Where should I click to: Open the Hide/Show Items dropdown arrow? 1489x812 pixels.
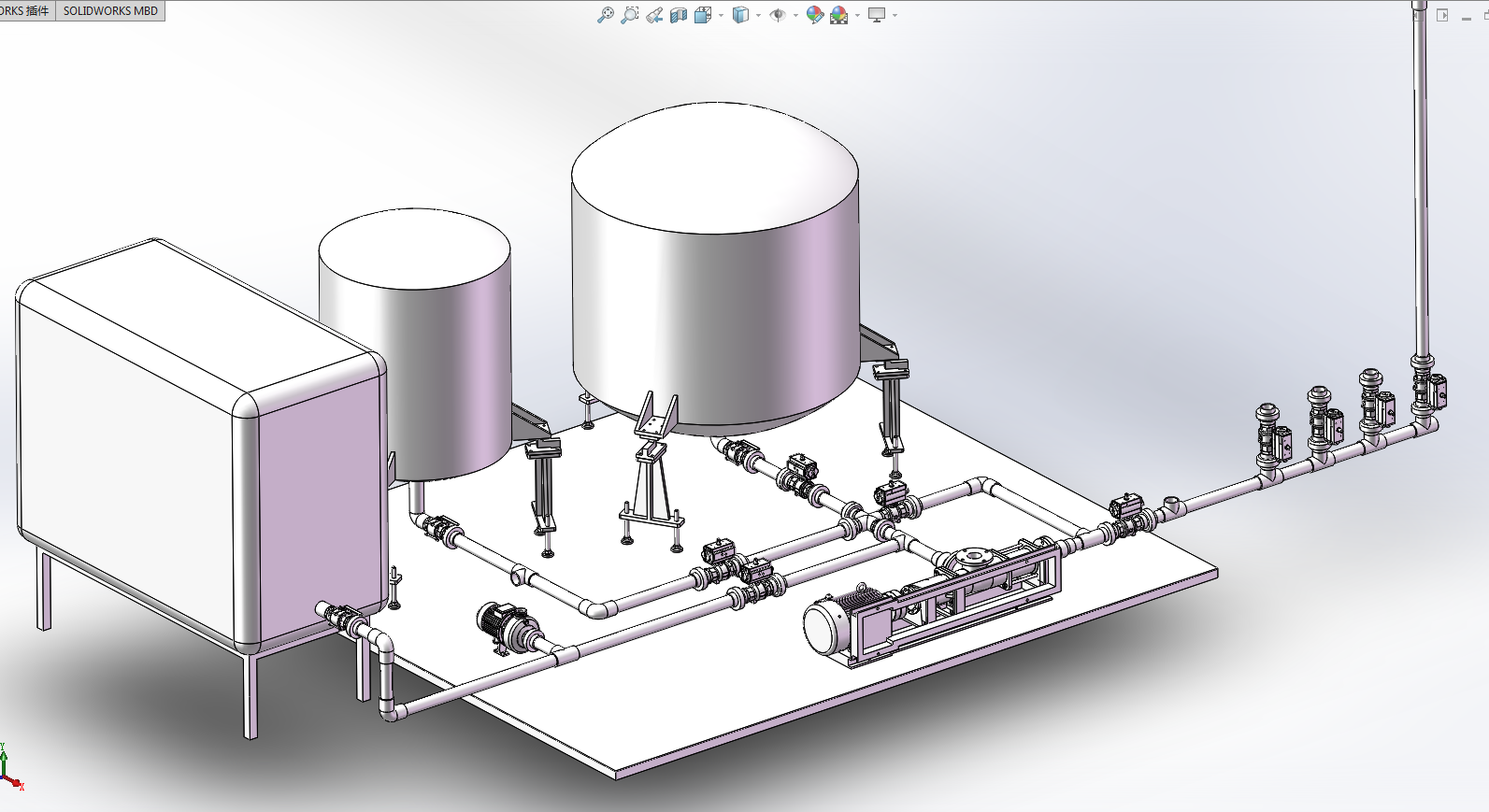click(x=795, y=15)
